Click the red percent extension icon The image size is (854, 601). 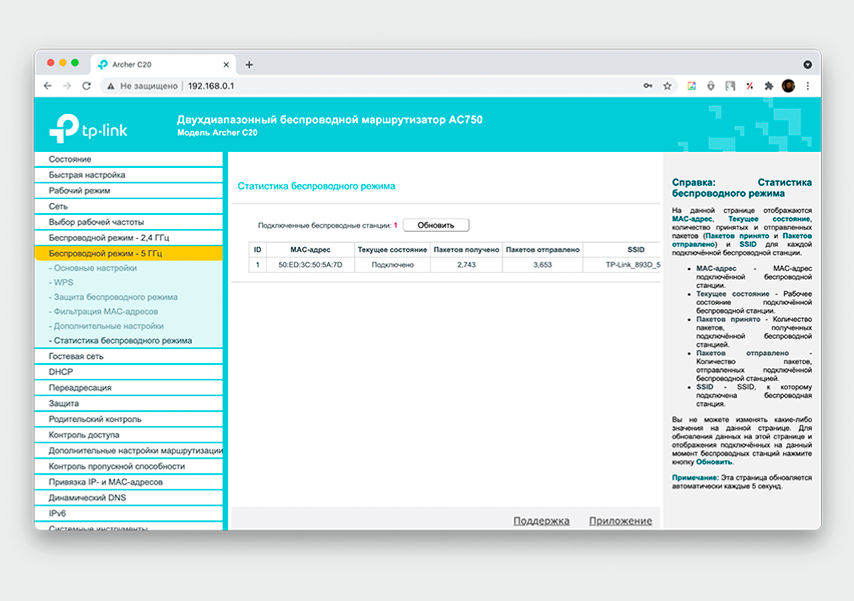pos(749,86)
